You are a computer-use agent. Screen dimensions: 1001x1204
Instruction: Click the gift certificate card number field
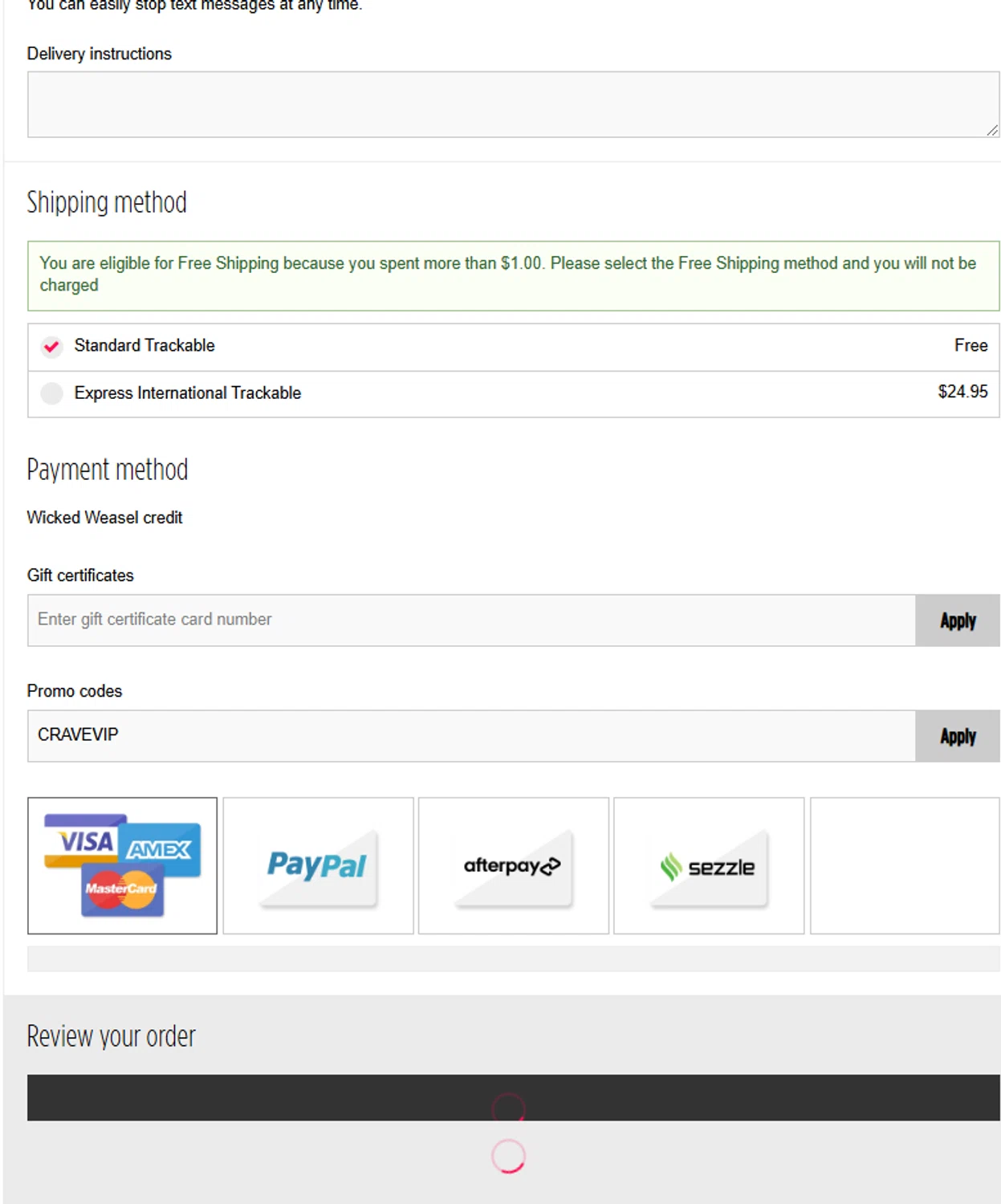[471, 620]
